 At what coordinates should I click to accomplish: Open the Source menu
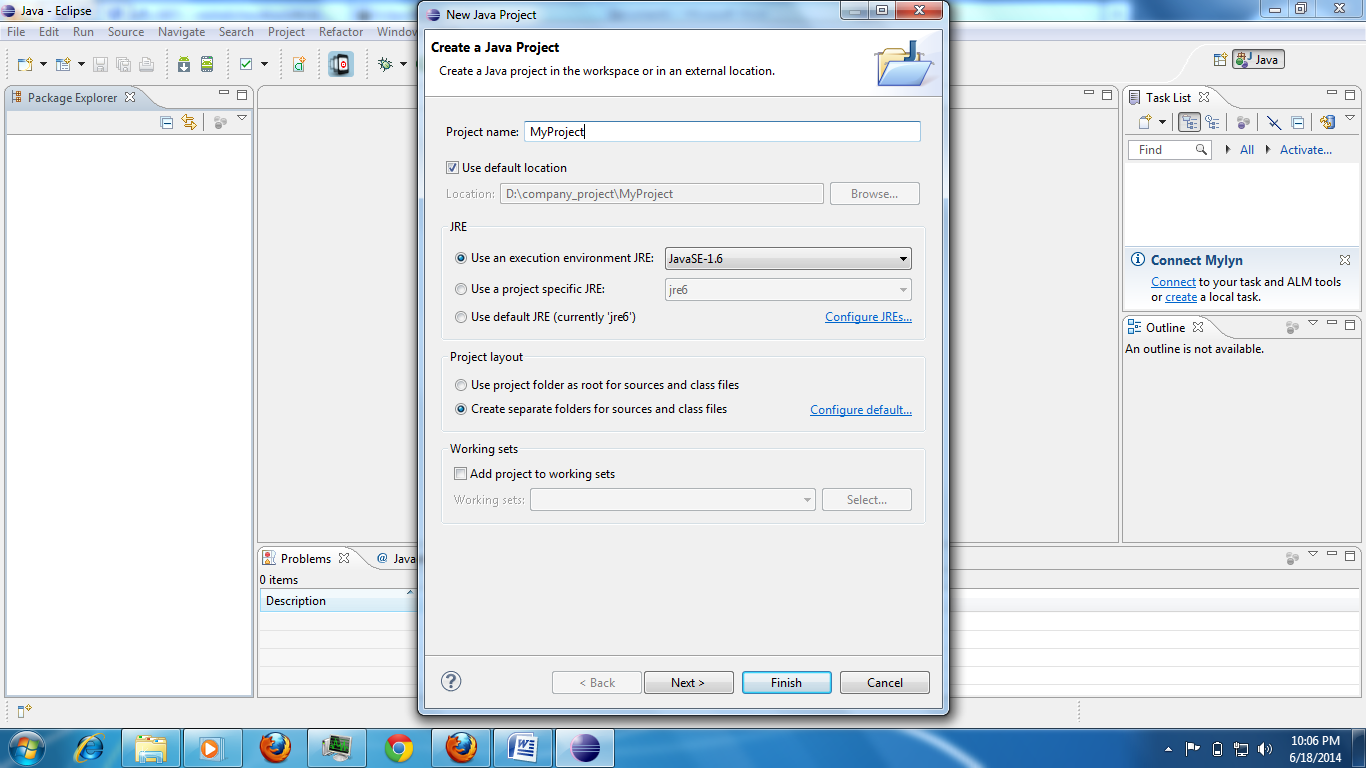tap(126, 32)
